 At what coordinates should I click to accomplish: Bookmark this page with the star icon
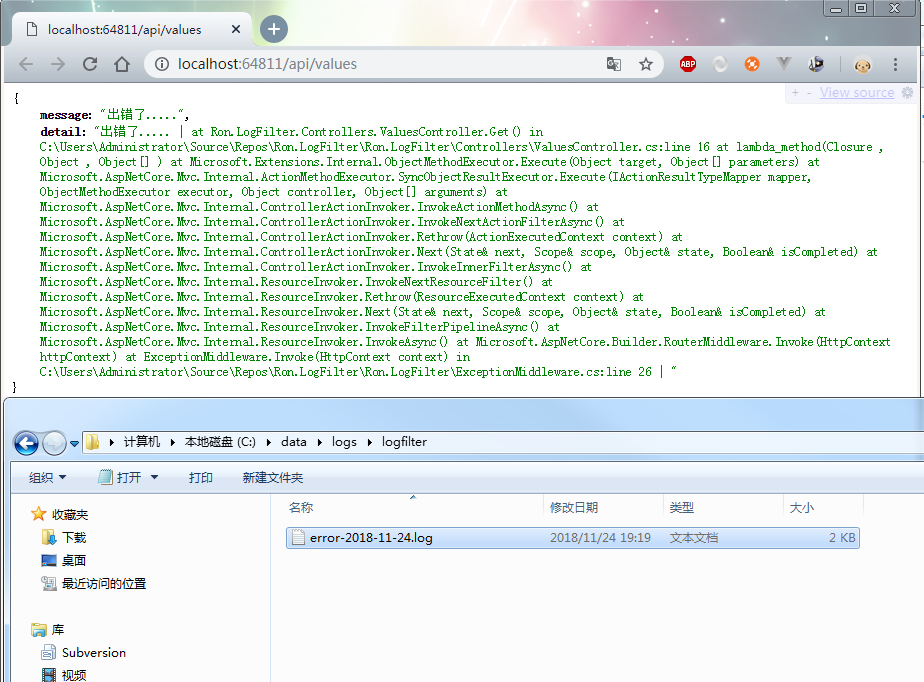[x=646, y=64]
